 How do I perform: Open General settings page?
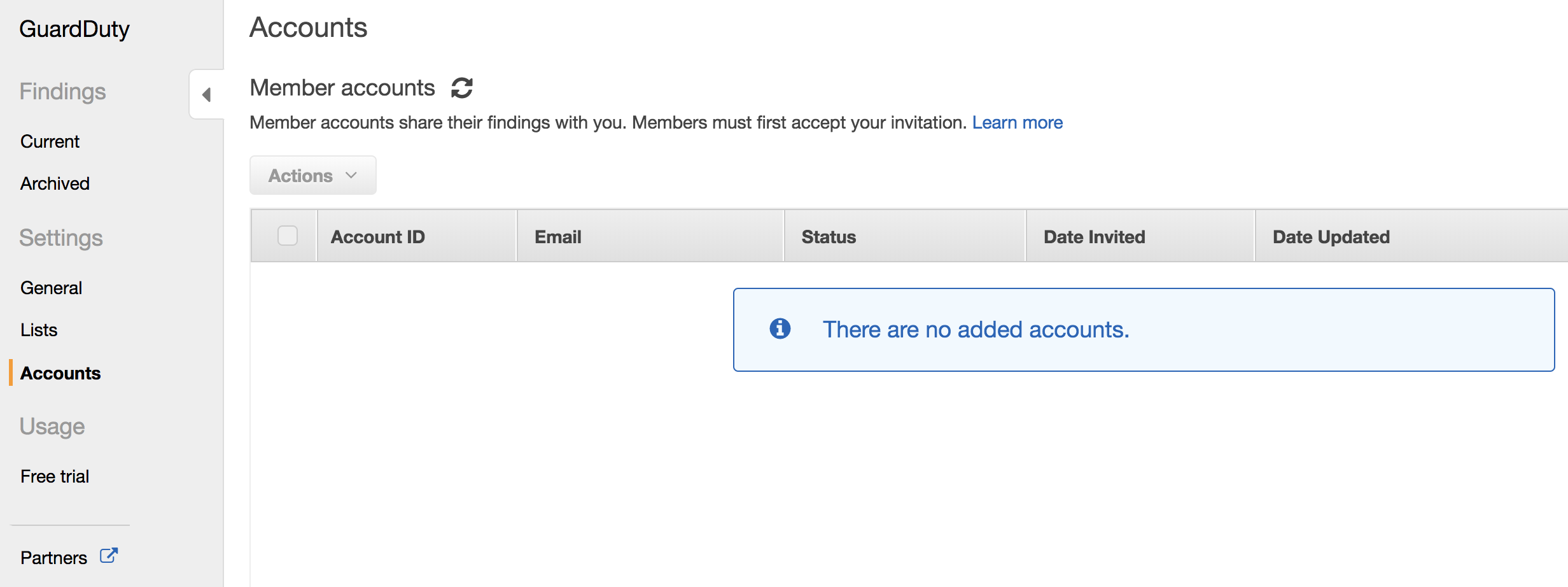51,288
